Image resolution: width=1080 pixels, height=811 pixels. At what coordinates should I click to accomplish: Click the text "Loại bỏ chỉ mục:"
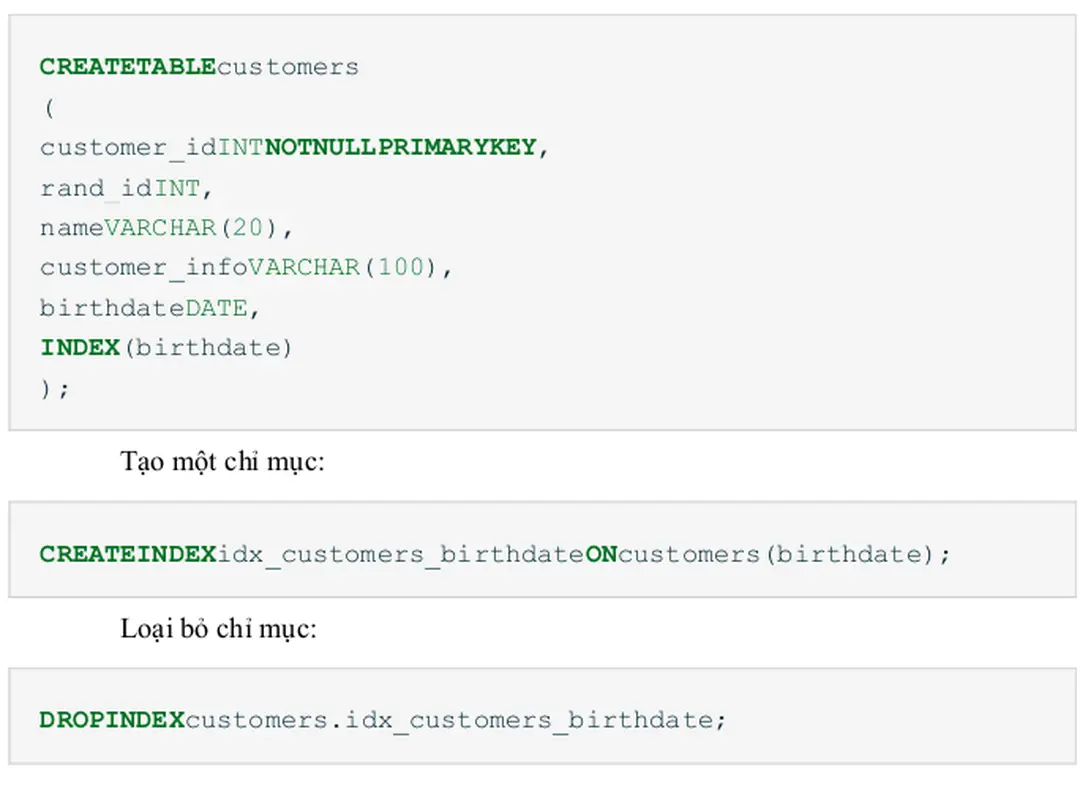pos(218,629)
